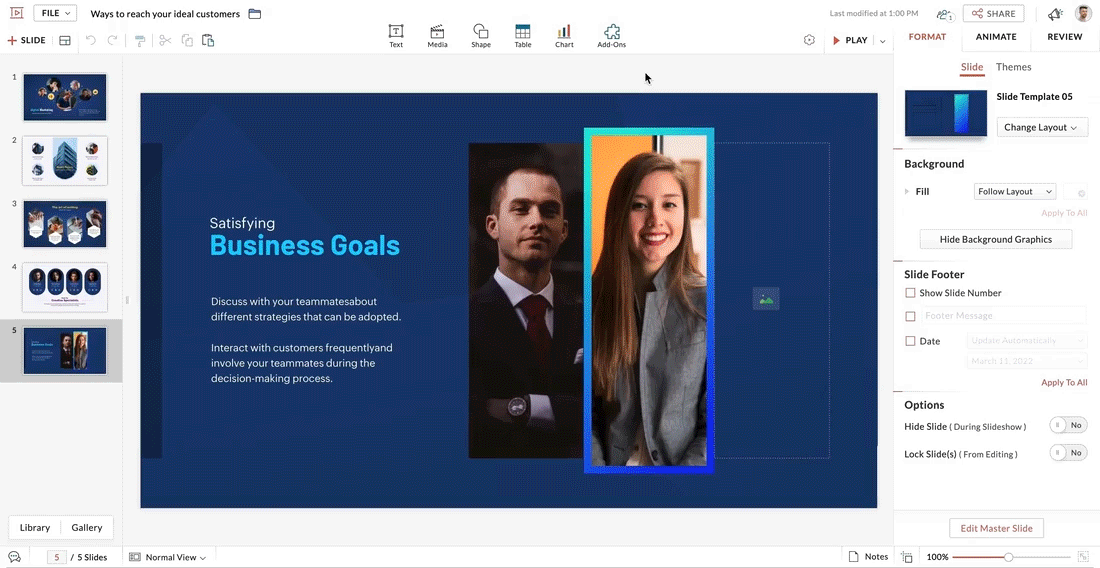Click the image placeholder icon on slide
Image resolution: width=1100 pixels, height=568 pixels.
[x=766, y=299]
